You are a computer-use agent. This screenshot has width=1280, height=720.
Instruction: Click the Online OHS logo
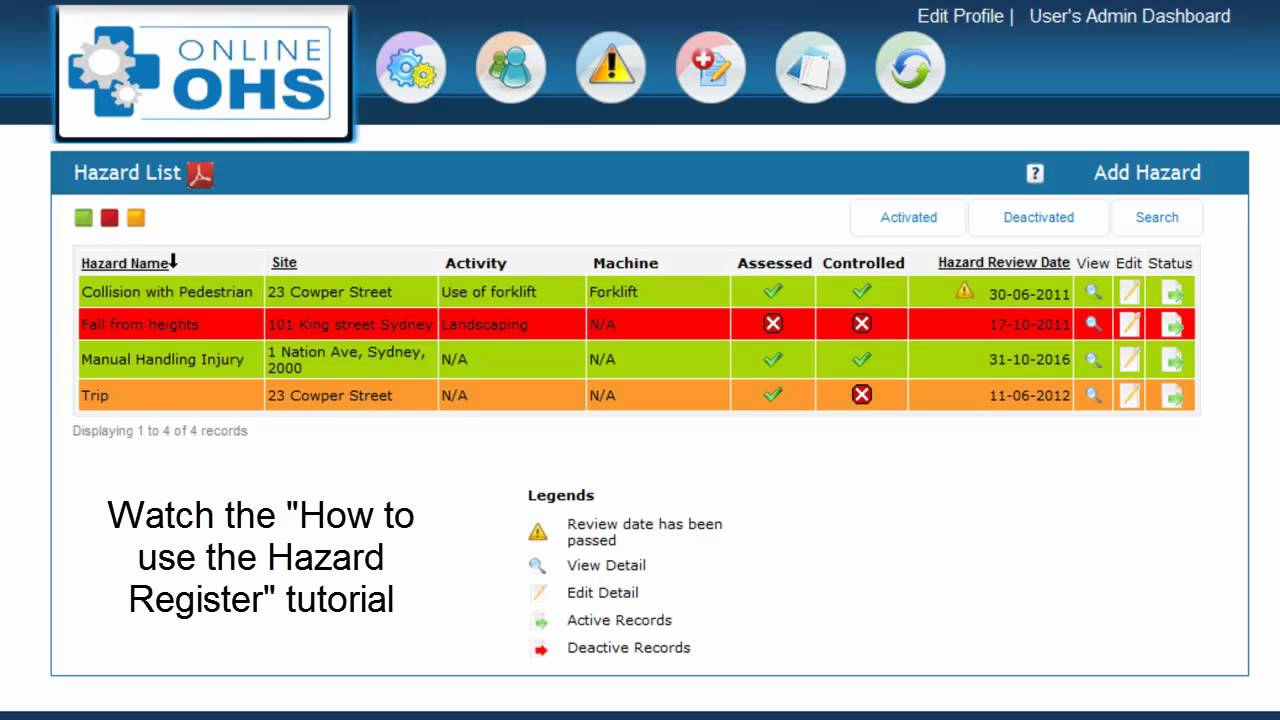pos(203,73)
